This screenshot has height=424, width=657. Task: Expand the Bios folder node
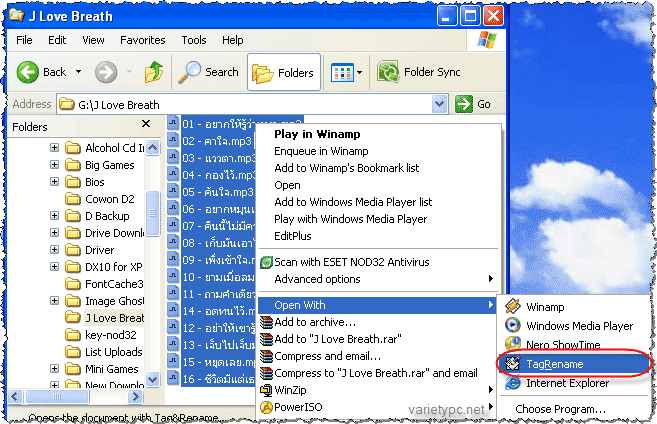(54, 181)
